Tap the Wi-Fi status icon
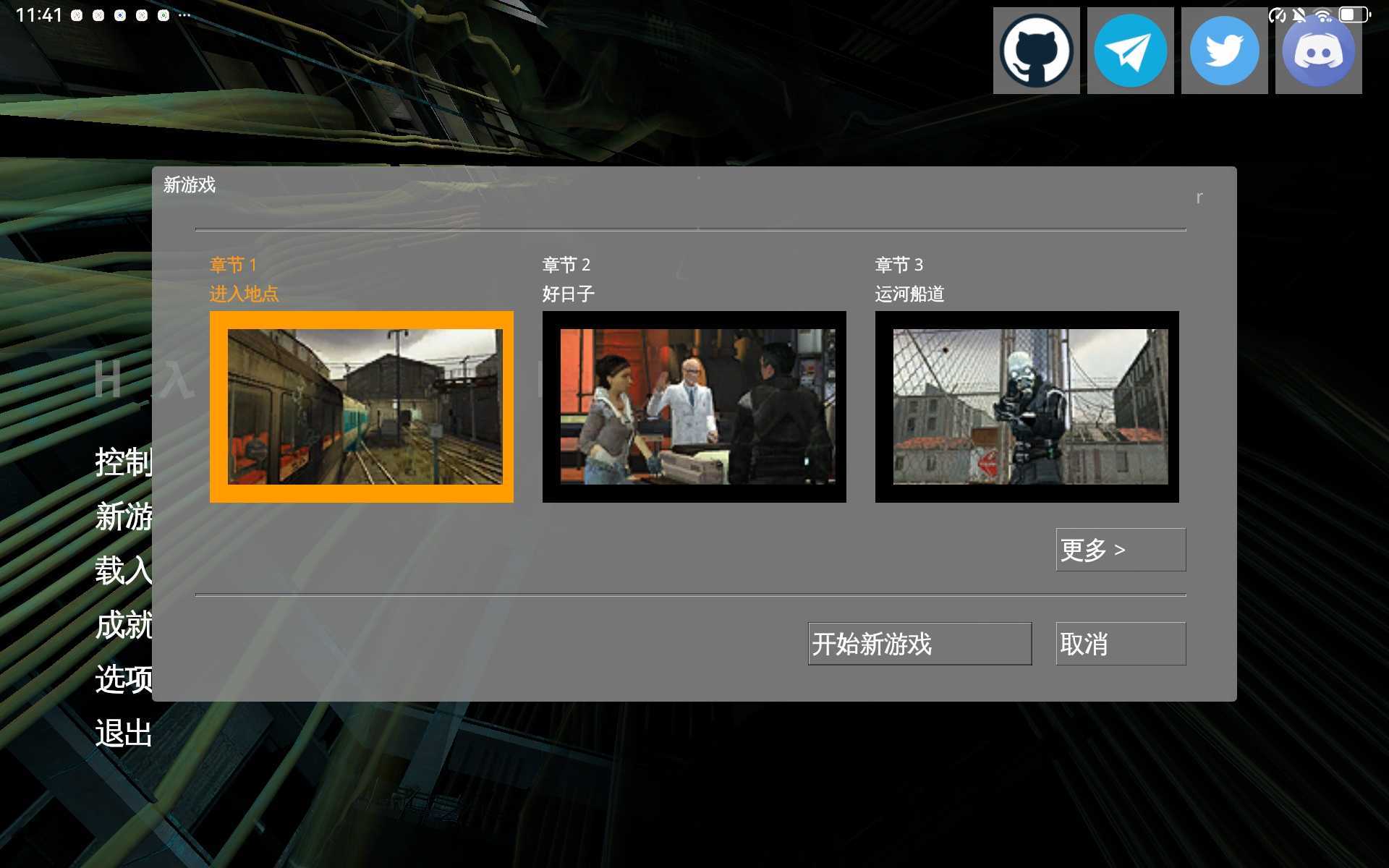This screenshot has height=868, width=1389. (1323, 14)
